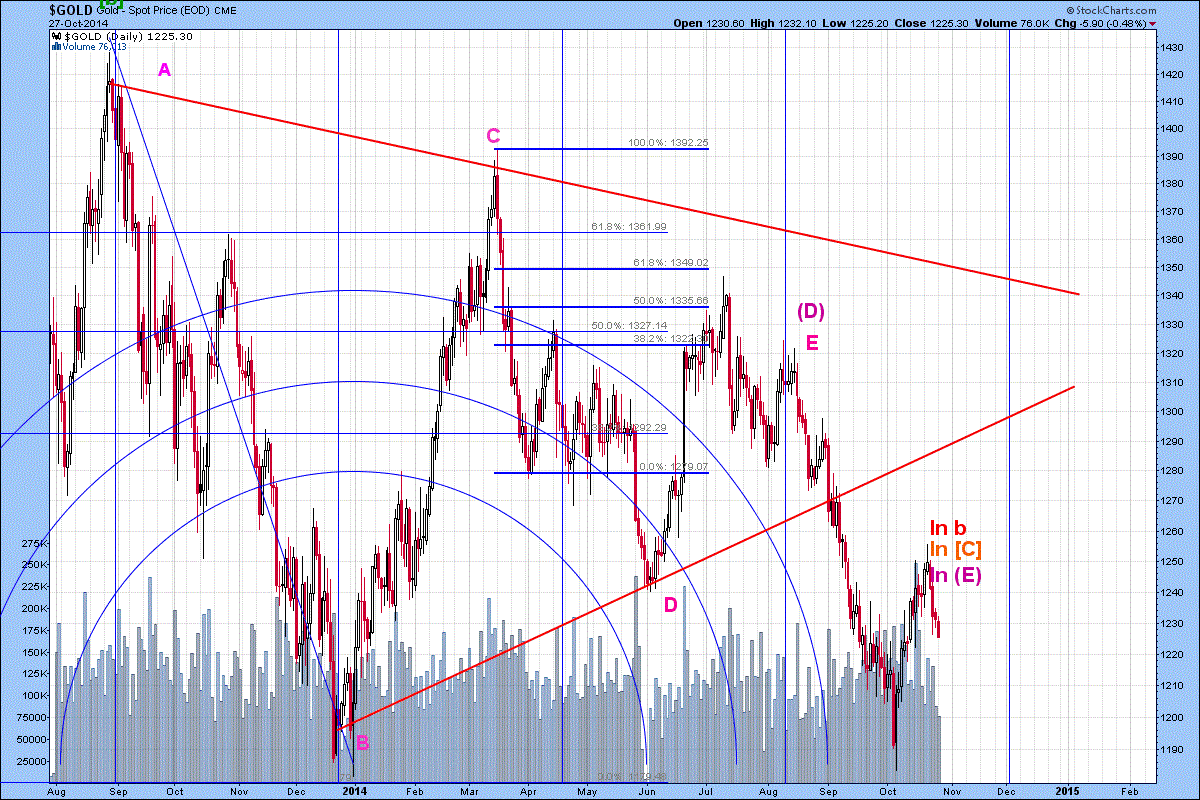
Task: Click the '$GOLD (Daily) 1225.30' legend text
Action: (127, 37)
